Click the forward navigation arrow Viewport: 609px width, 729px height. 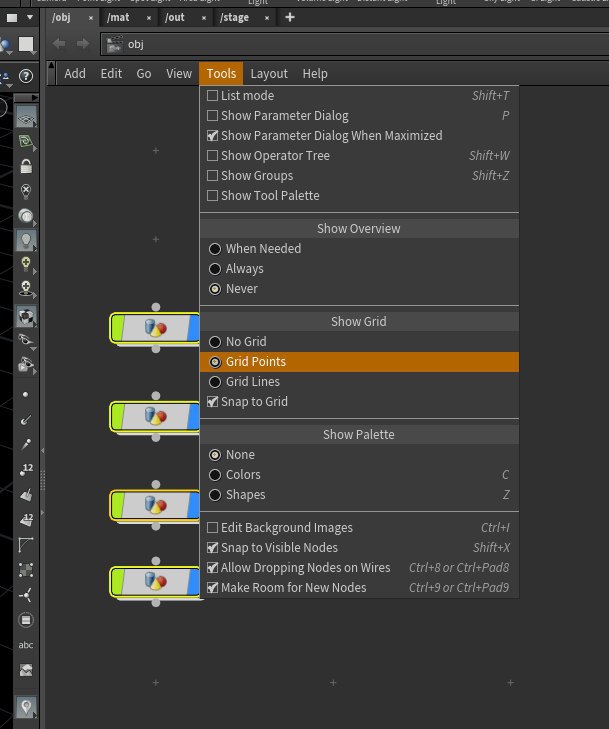coord(83,44)
